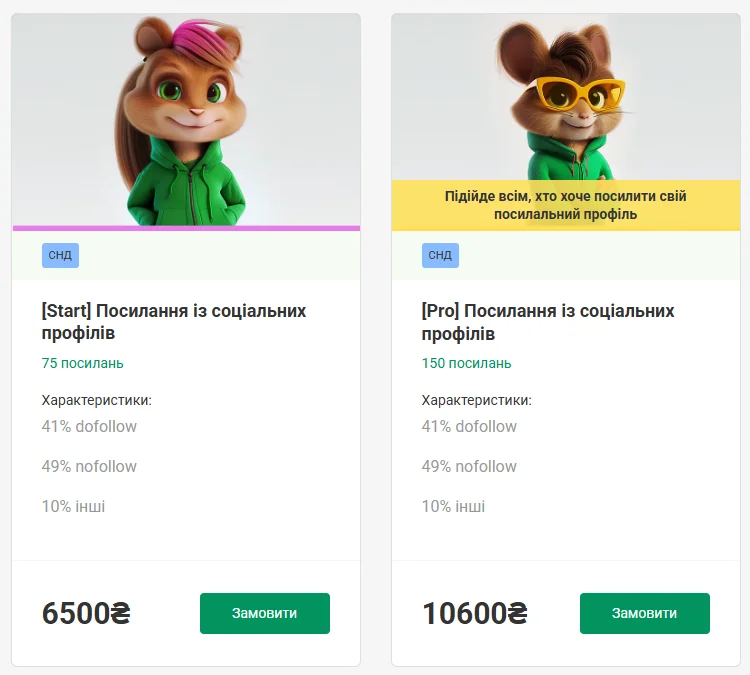Click Характеристики label in the Pro card
750x675 pixels.
click(477, 400)
